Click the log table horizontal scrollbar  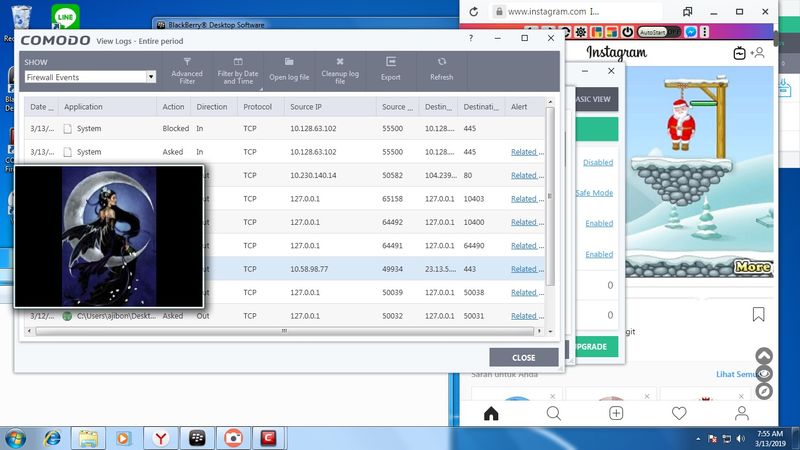tap(284, 331)
